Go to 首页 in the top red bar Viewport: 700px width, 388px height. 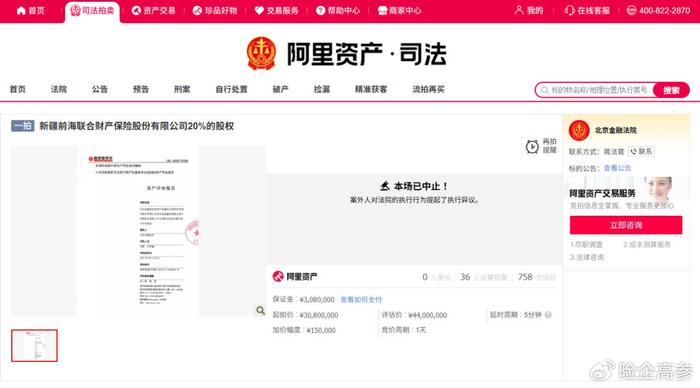30,10
